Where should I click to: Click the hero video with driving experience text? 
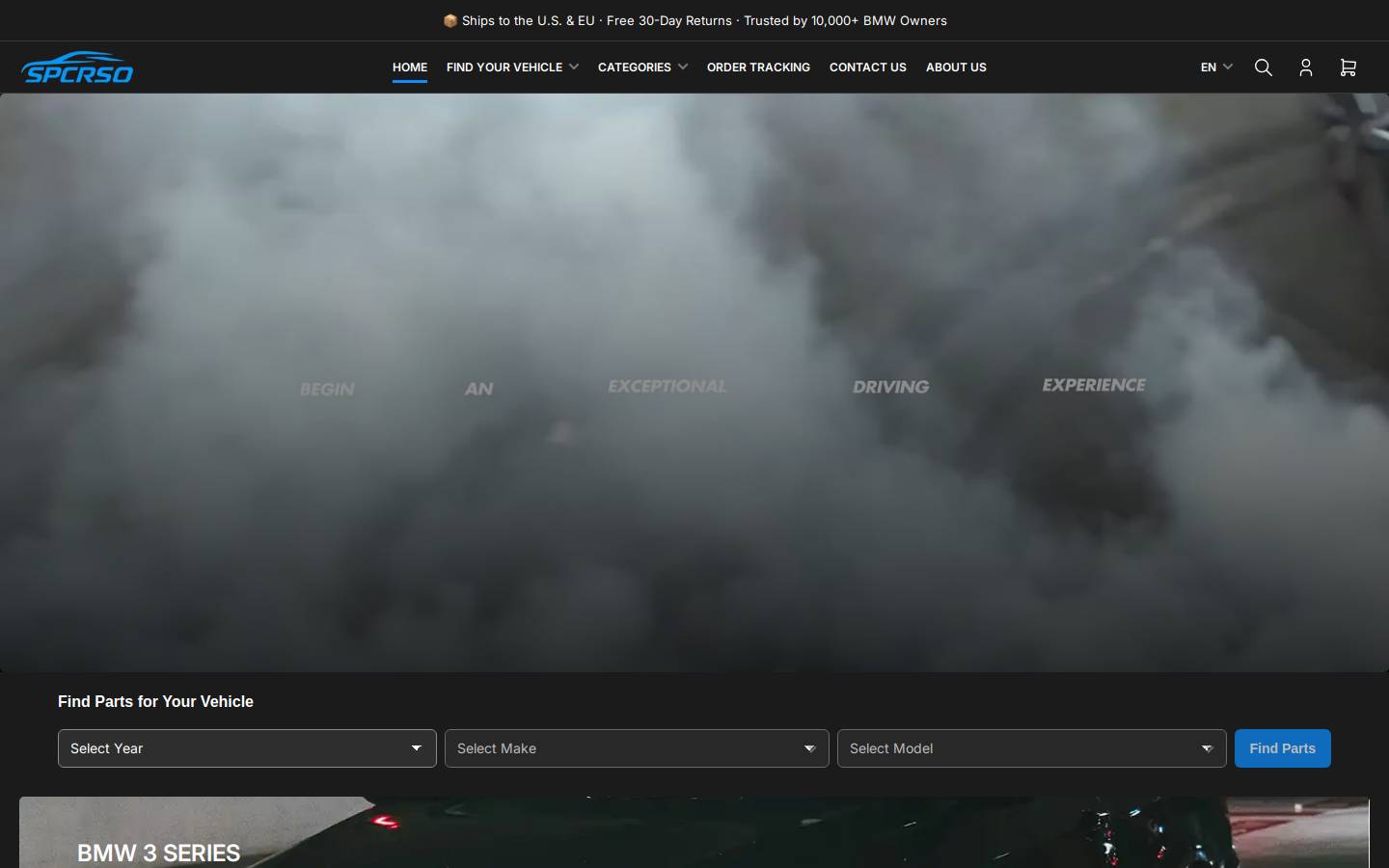coord(694,383)
